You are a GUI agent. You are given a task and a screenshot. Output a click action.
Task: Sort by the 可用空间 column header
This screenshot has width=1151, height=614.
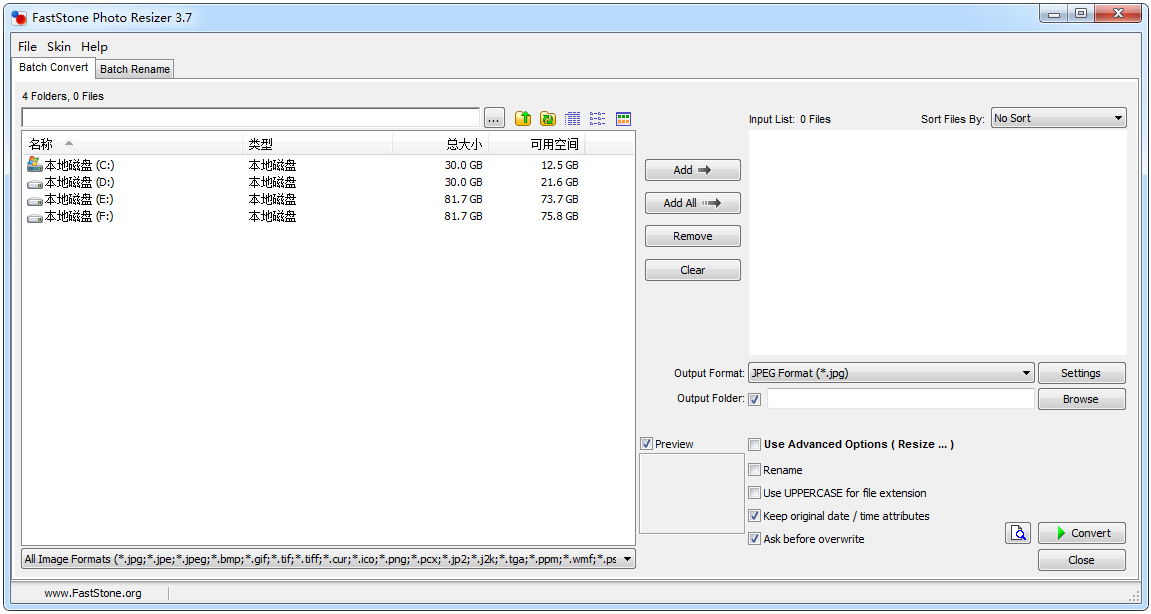(x=537, y=145)
